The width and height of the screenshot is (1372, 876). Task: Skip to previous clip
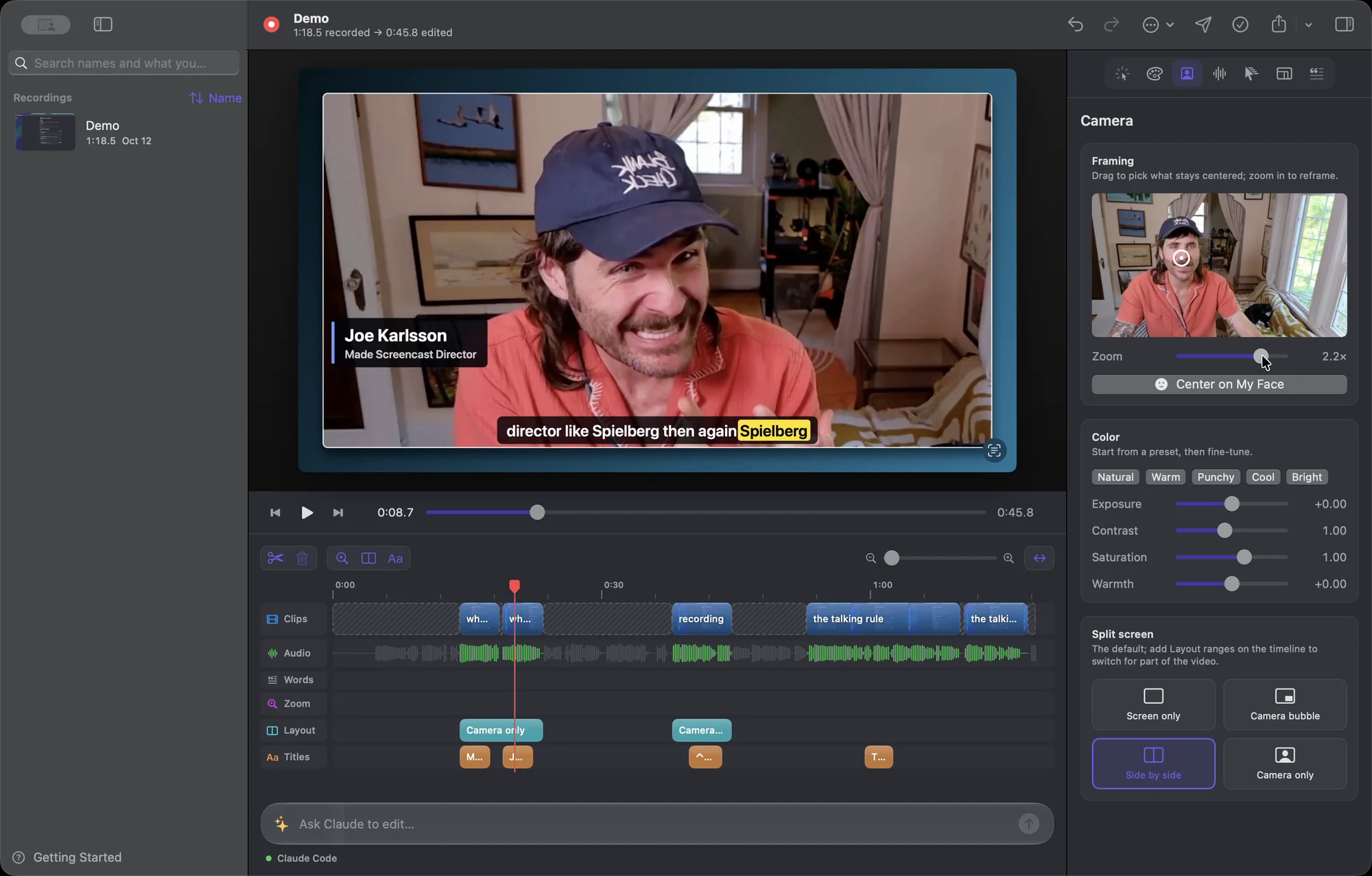(x=275, y=512)
